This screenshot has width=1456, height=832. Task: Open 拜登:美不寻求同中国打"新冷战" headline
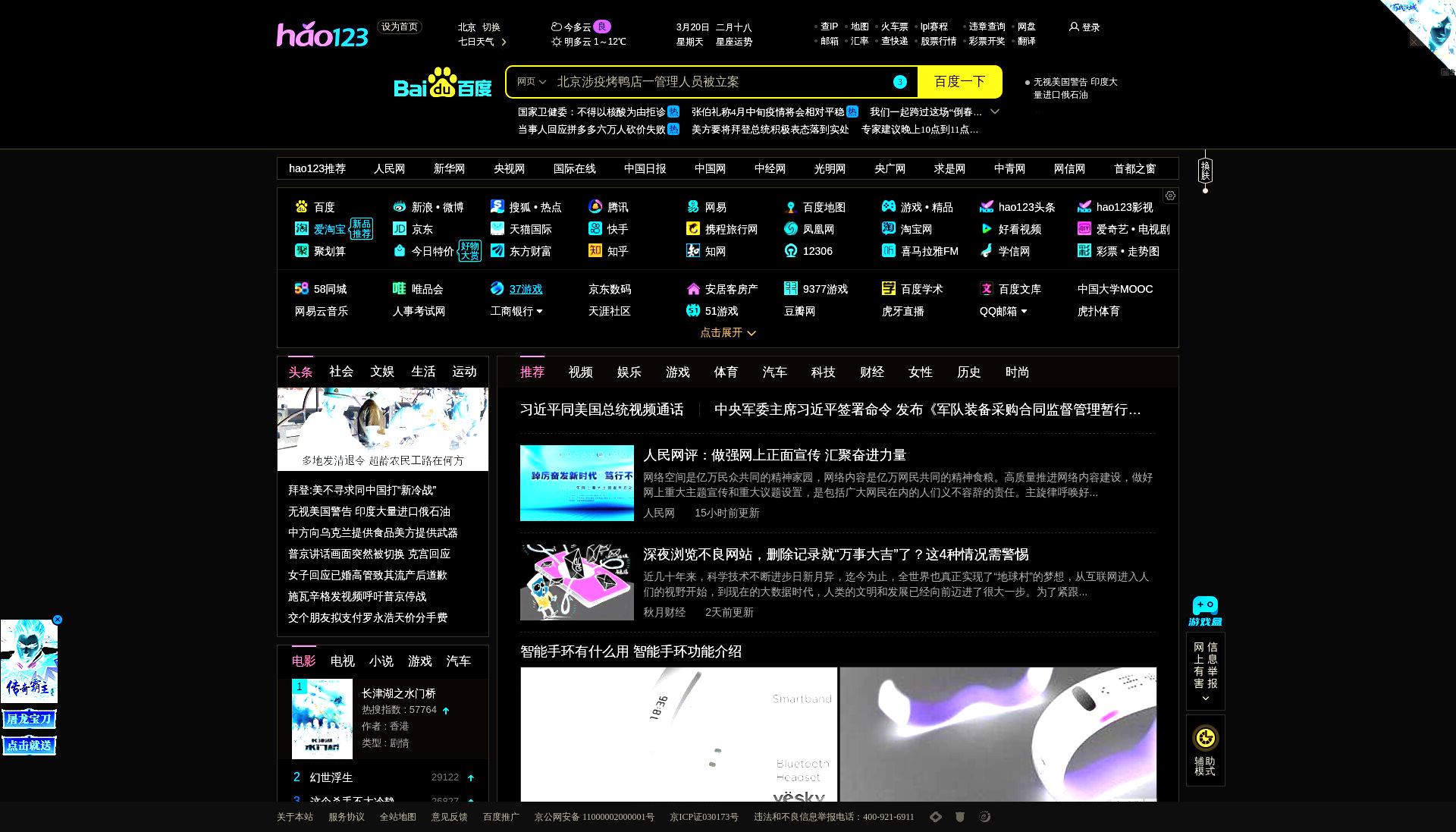[x=362, y=491]
